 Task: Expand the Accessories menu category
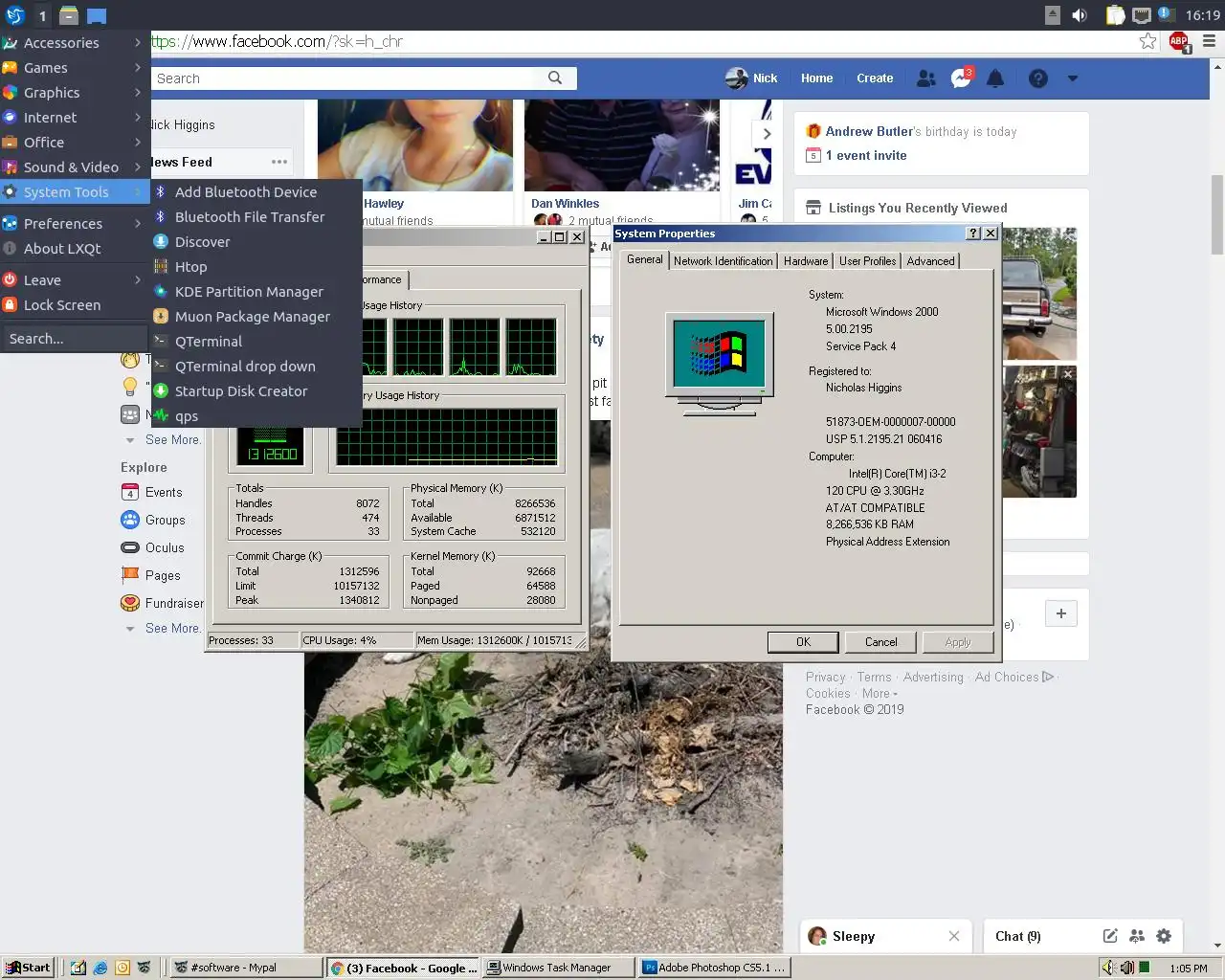click(x=75, y=43)
